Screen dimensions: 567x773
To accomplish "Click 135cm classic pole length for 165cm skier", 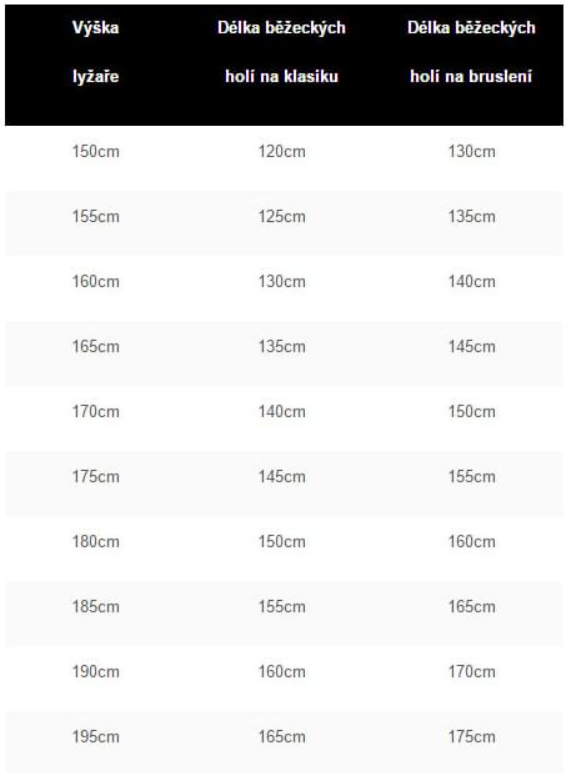I will pyautogui.click(x=282, y=347).
